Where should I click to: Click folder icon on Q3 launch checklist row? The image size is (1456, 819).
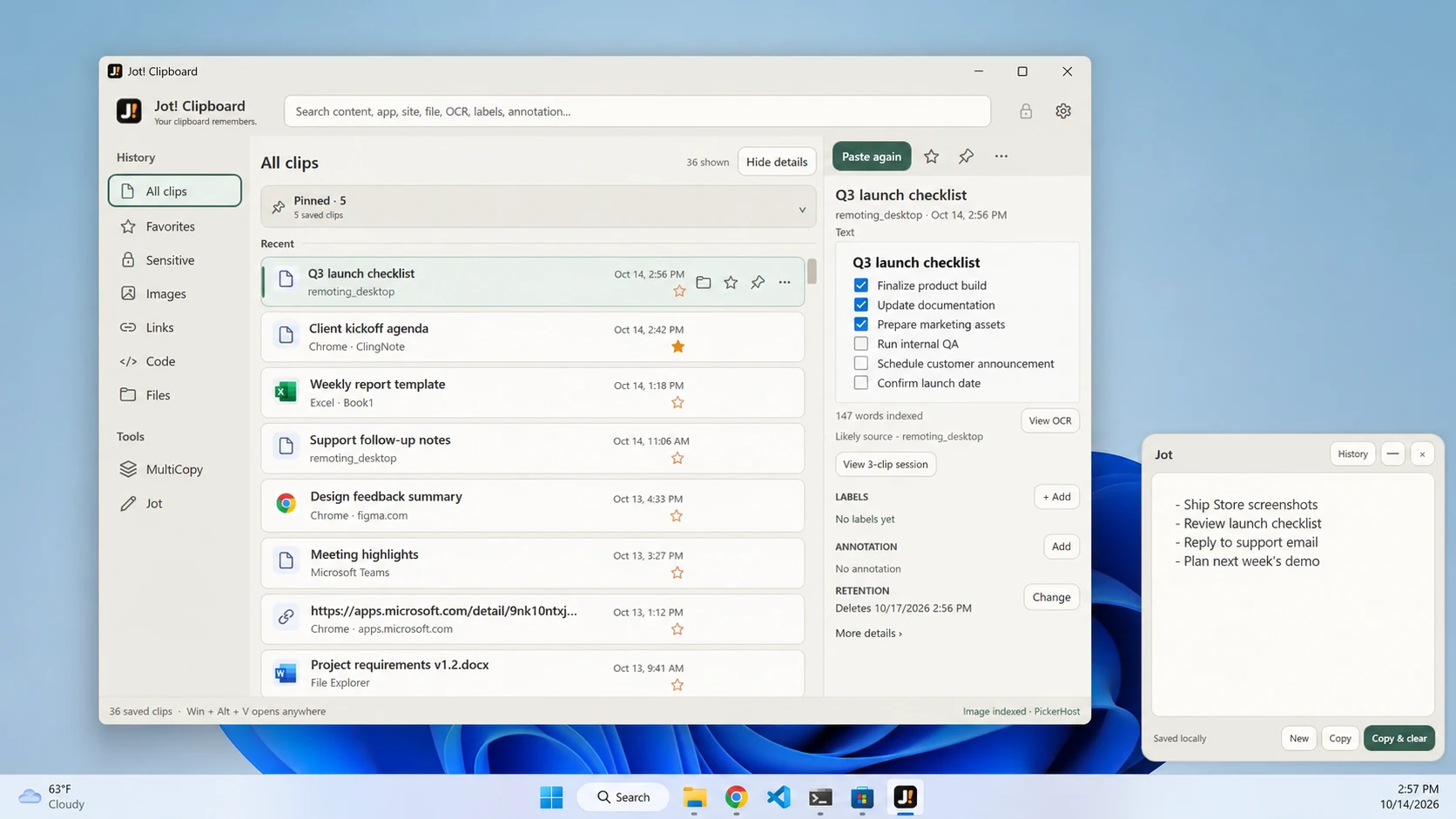tap(704, 283)
